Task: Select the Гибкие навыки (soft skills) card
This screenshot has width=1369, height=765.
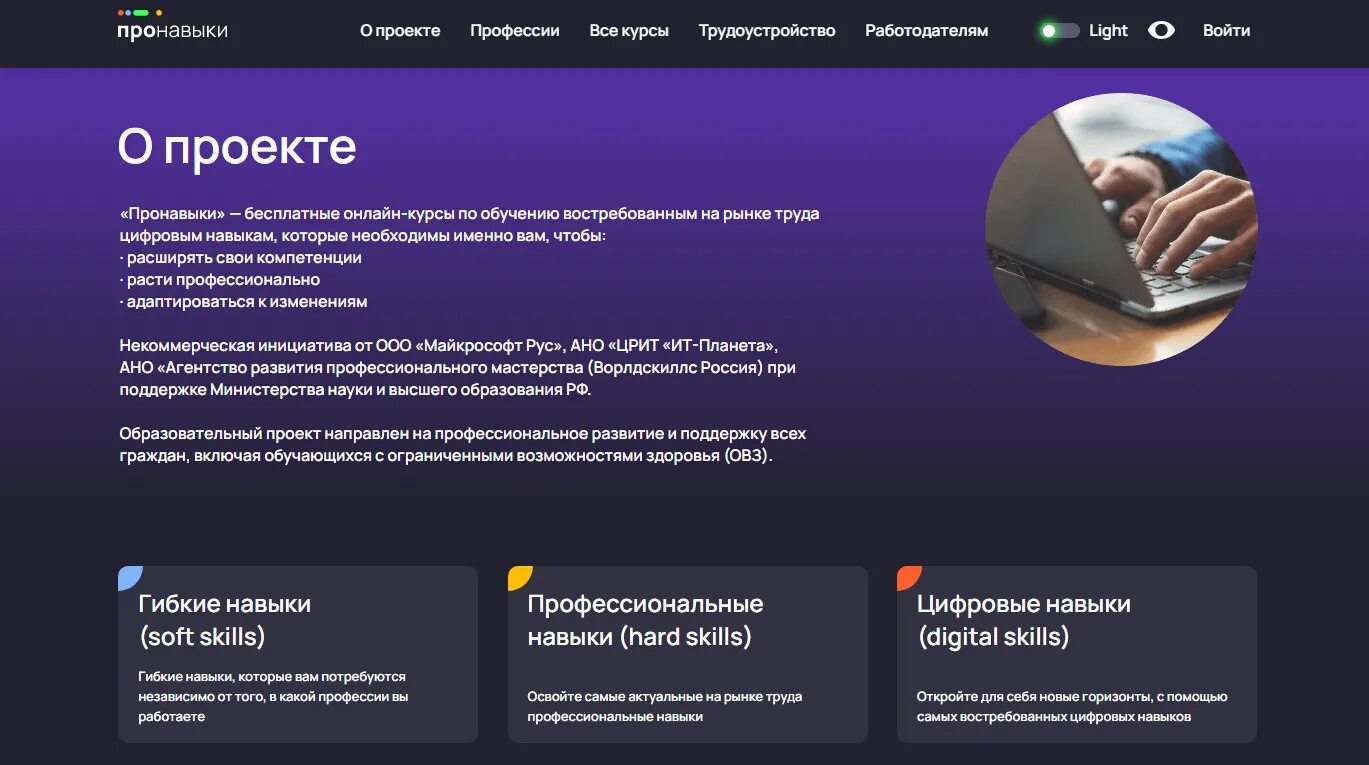Action: pos(297,653)
